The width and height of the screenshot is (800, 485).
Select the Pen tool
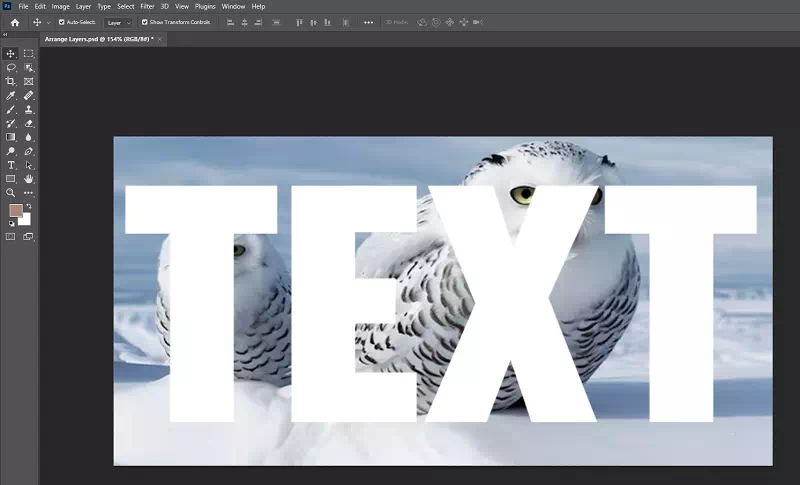click(x=29, y=151)
